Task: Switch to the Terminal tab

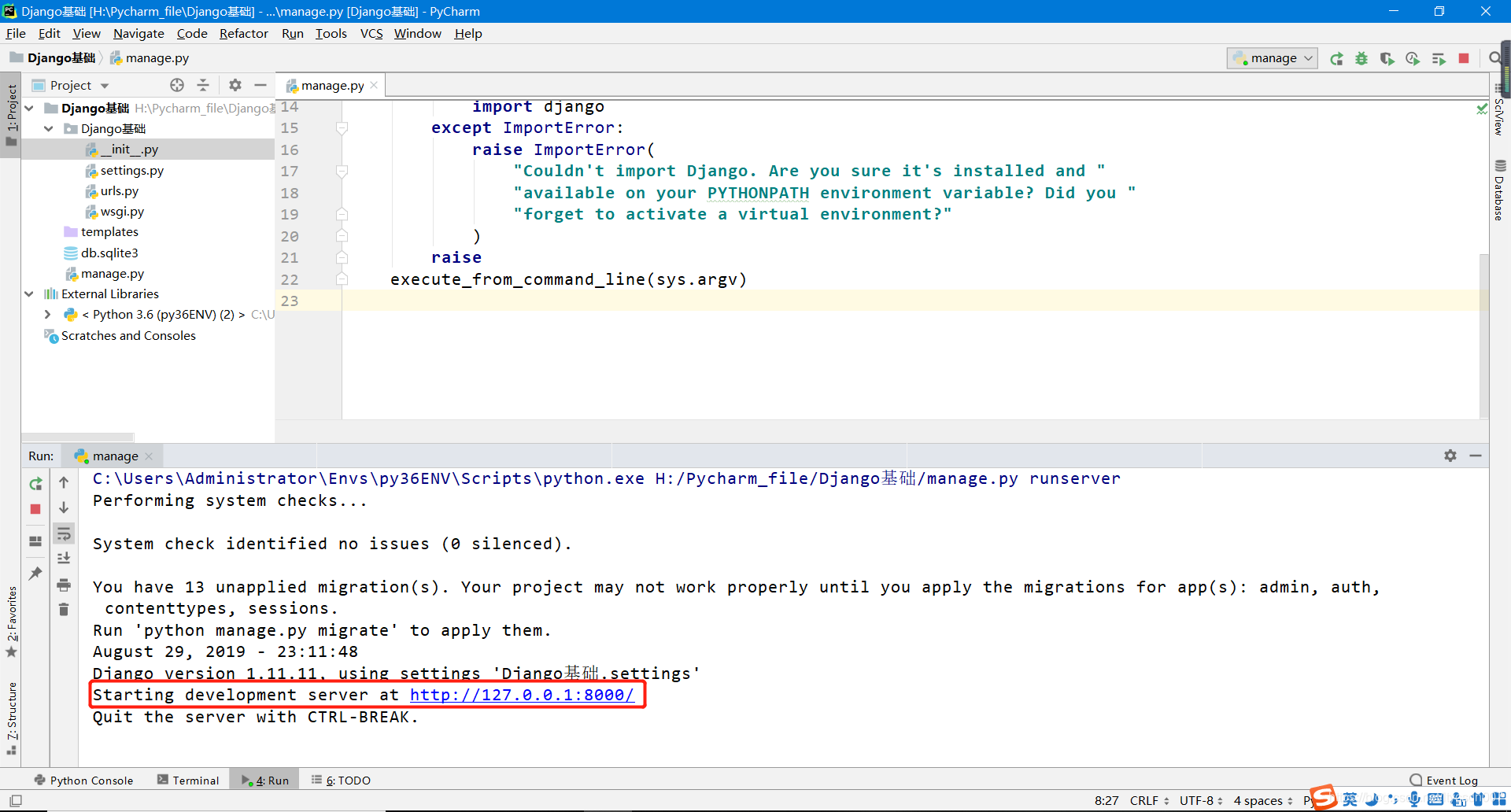Action: coord(188,780)
